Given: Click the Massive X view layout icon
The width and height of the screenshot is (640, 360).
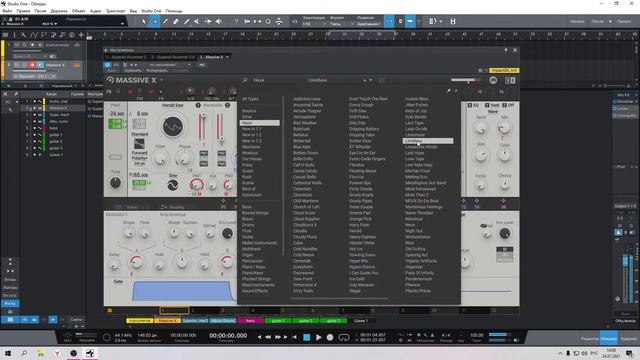Looking at the screenshot, I should (x=510, y=80).
